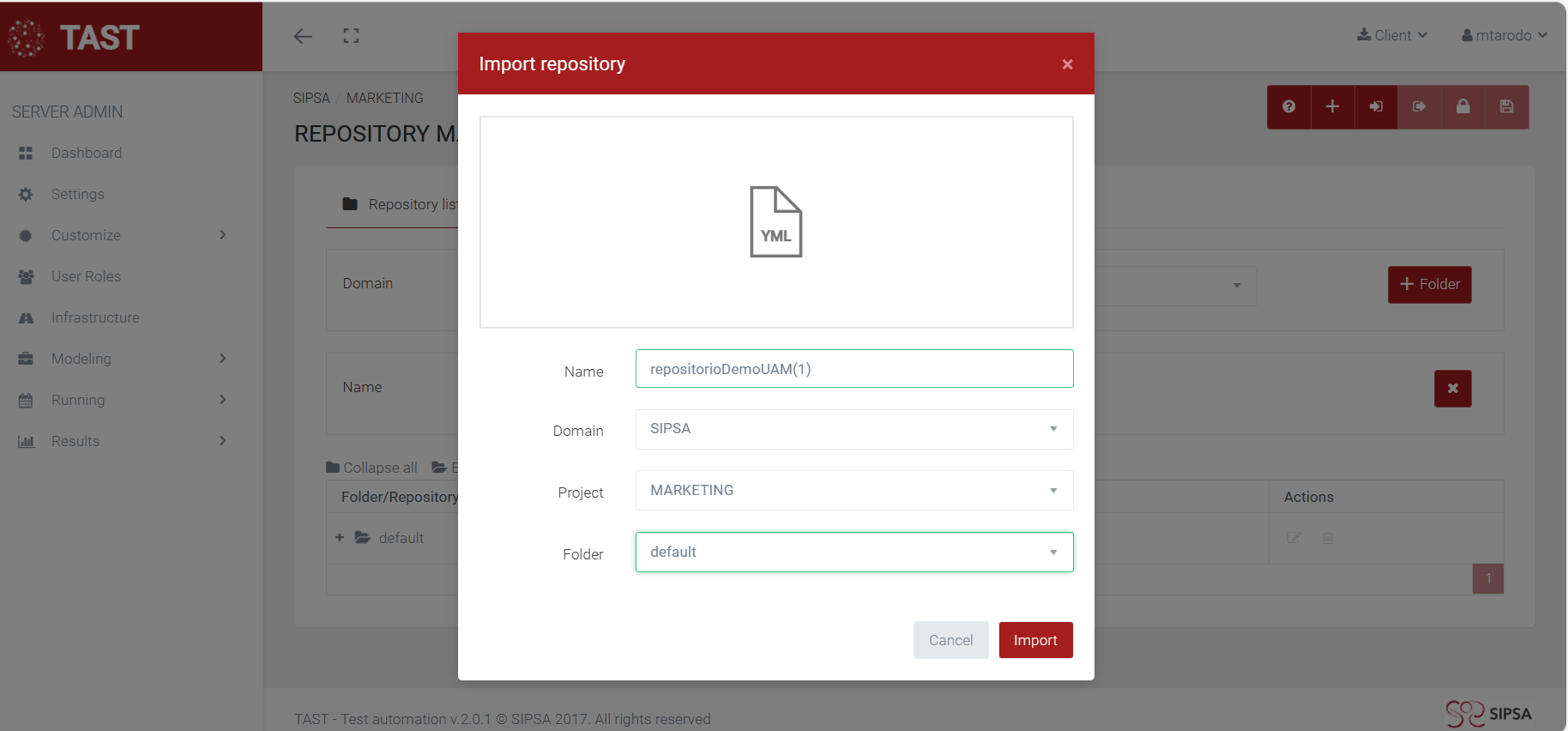Viewport: 1568px width, 731px height.
Task: Click the back arrow icon
Action: pos(303,36)
